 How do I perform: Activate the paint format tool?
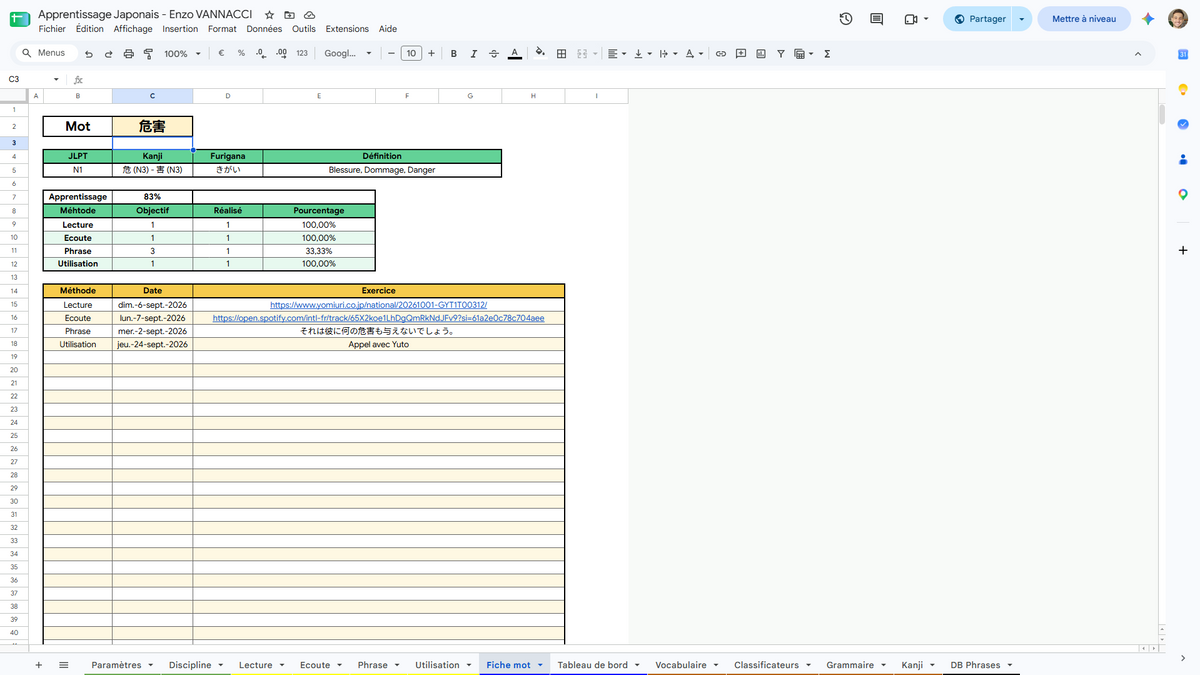pyautogui.click(x=148, y=54)
